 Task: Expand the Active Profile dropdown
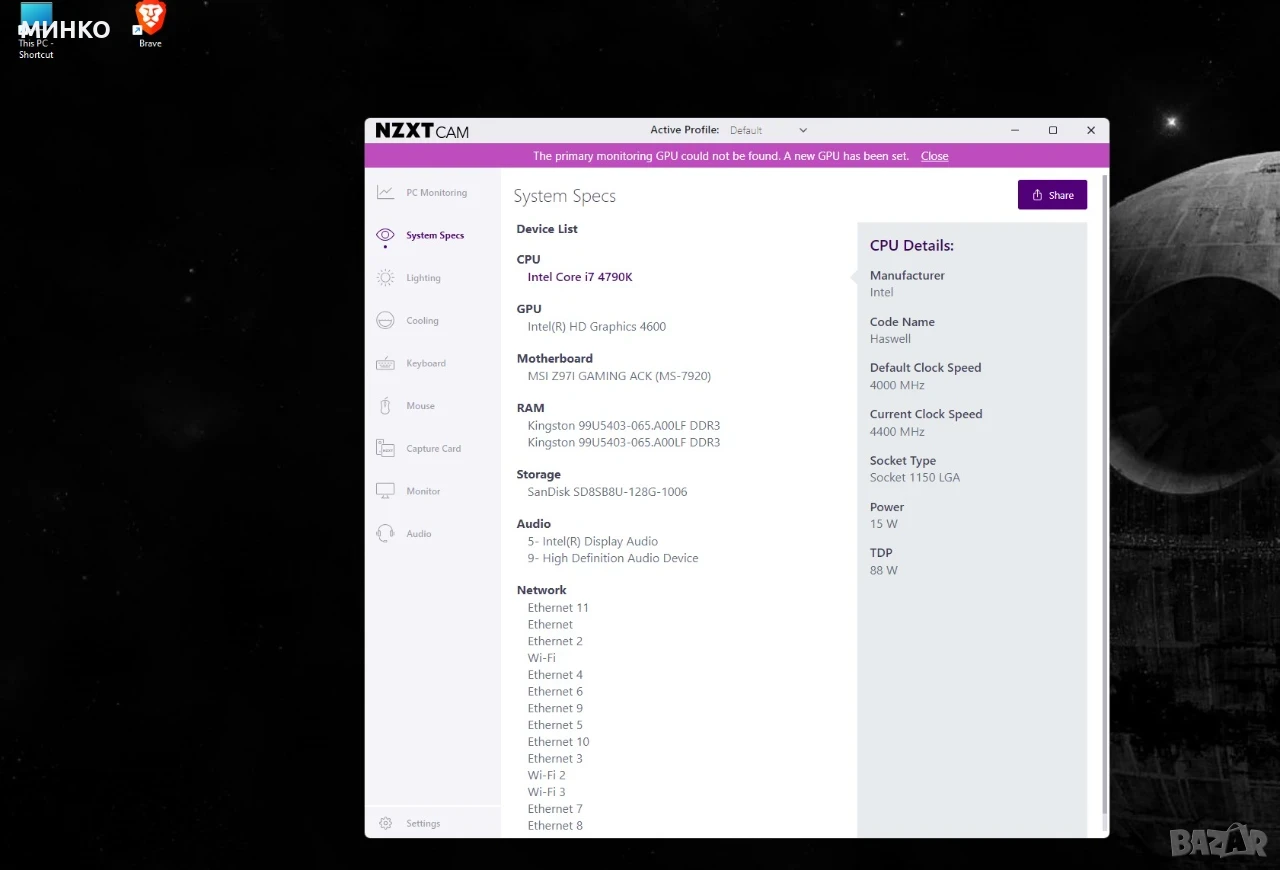point(767,130)
